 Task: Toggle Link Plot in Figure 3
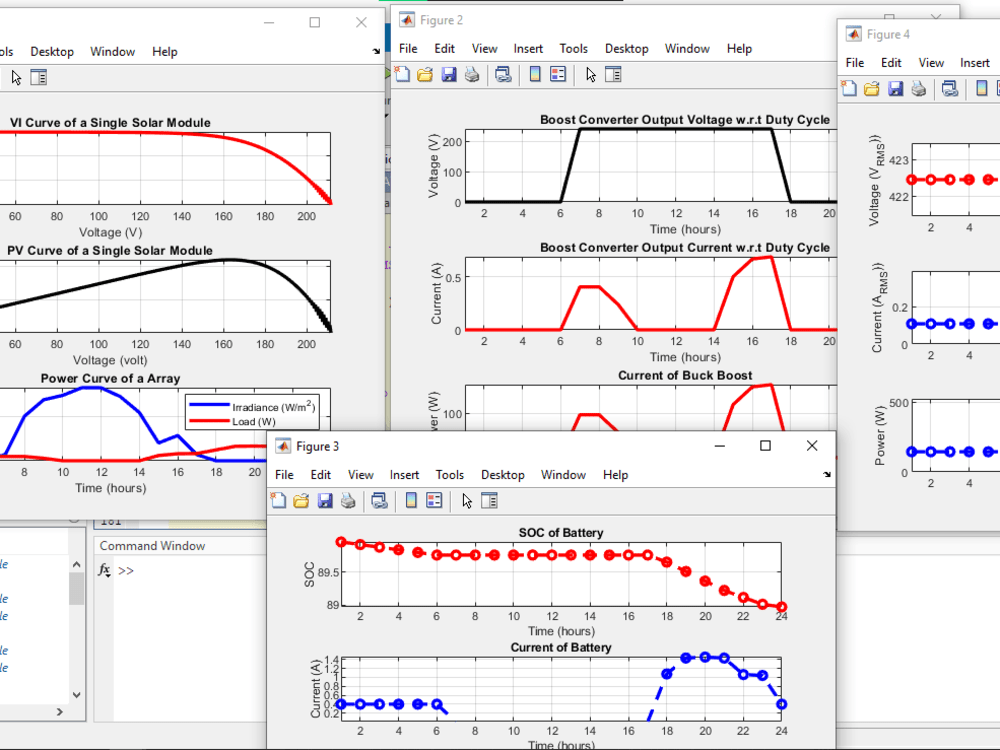pyautogui.click(x=379, y=500)
